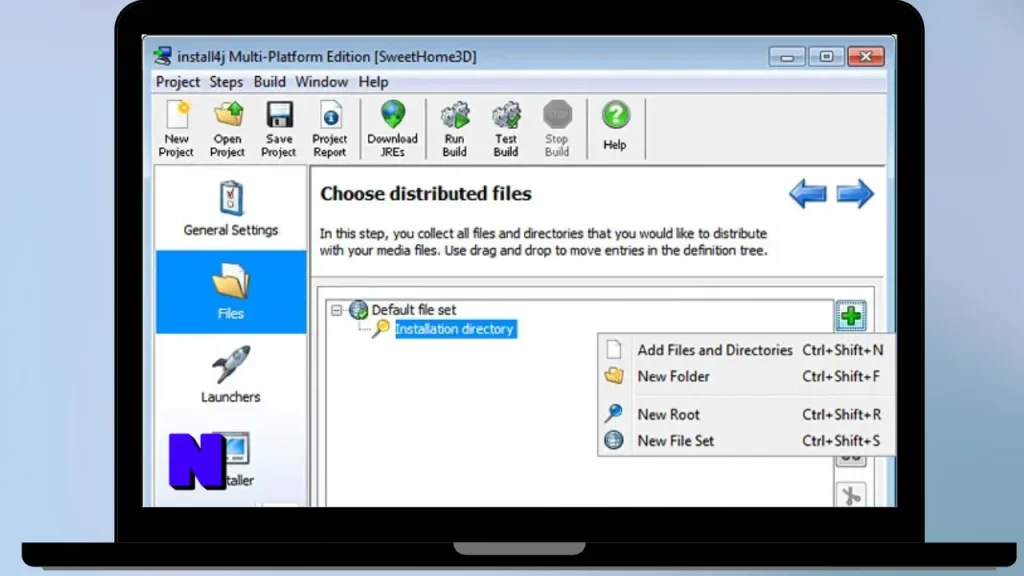The height and width of the screenshot is (576, 1024).
Task: Start Run Build
Action: (x=455, y=129)
